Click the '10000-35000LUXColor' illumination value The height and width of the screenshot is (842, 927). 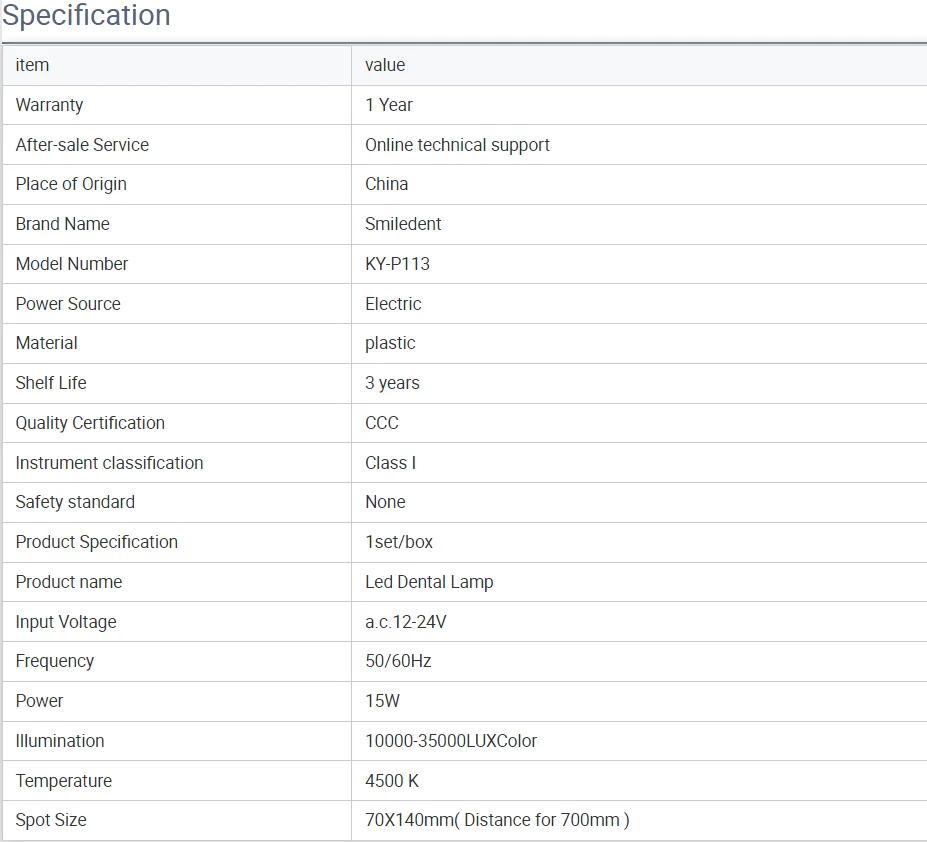coord(451,741)
